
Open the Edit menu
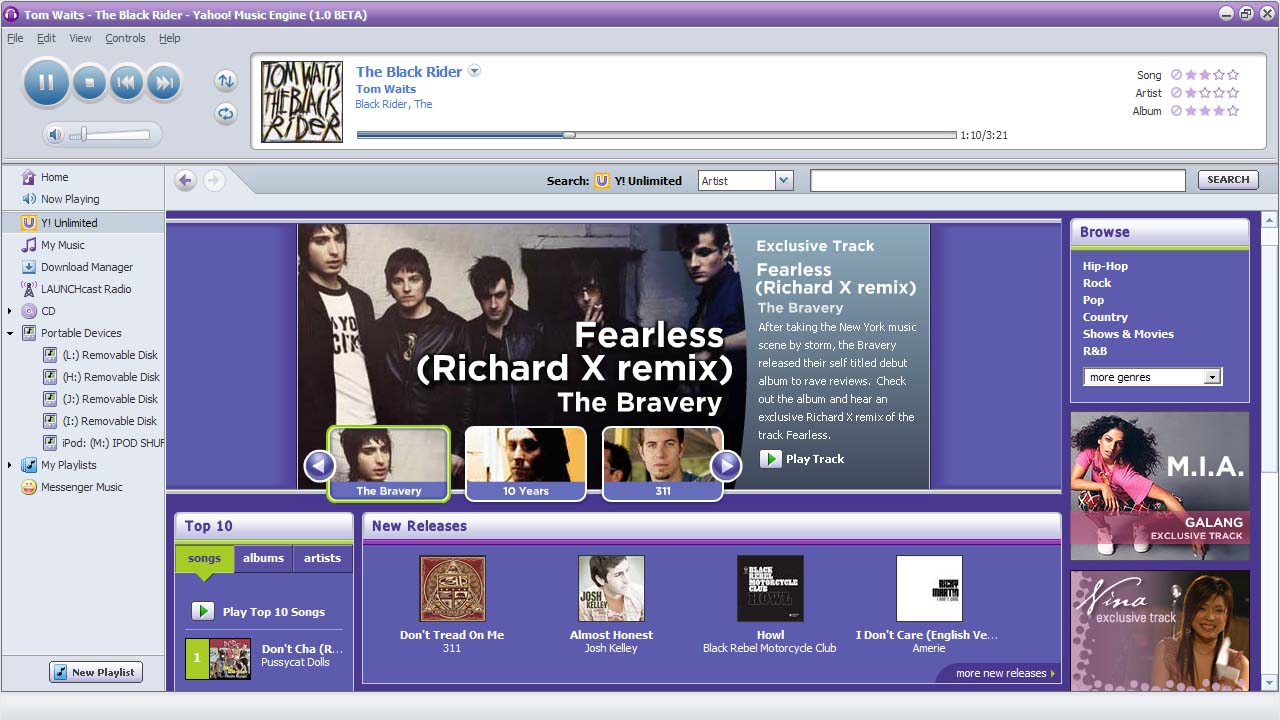(x=46, y=38)
